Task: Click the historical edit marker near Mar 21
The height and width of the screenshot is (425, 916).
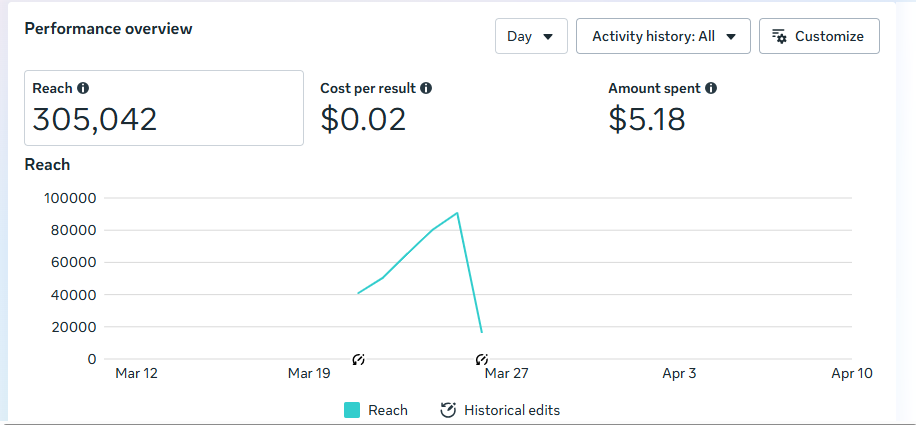Action: click(358, 359)
